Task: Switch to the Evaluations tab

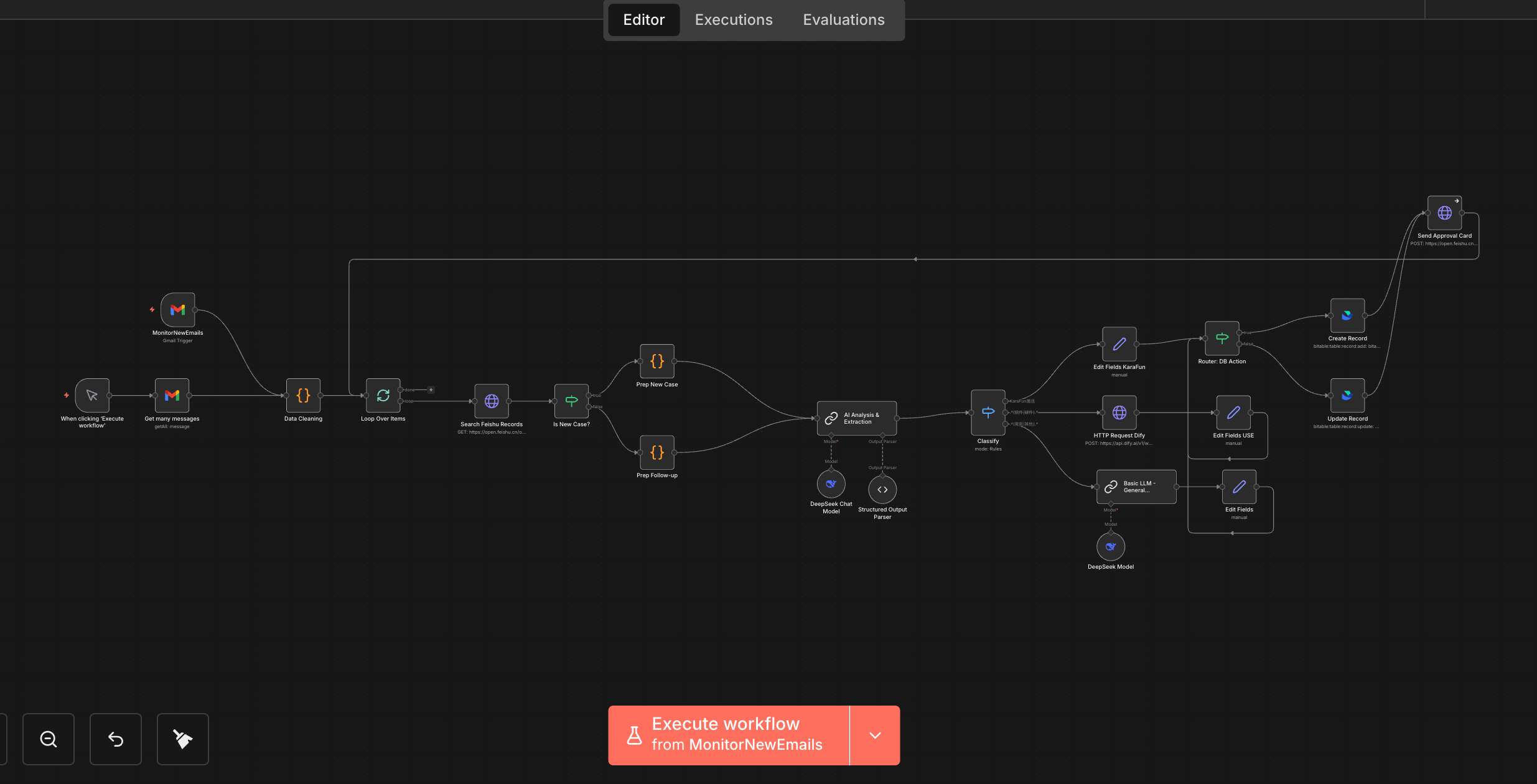Action: [843, 20]
